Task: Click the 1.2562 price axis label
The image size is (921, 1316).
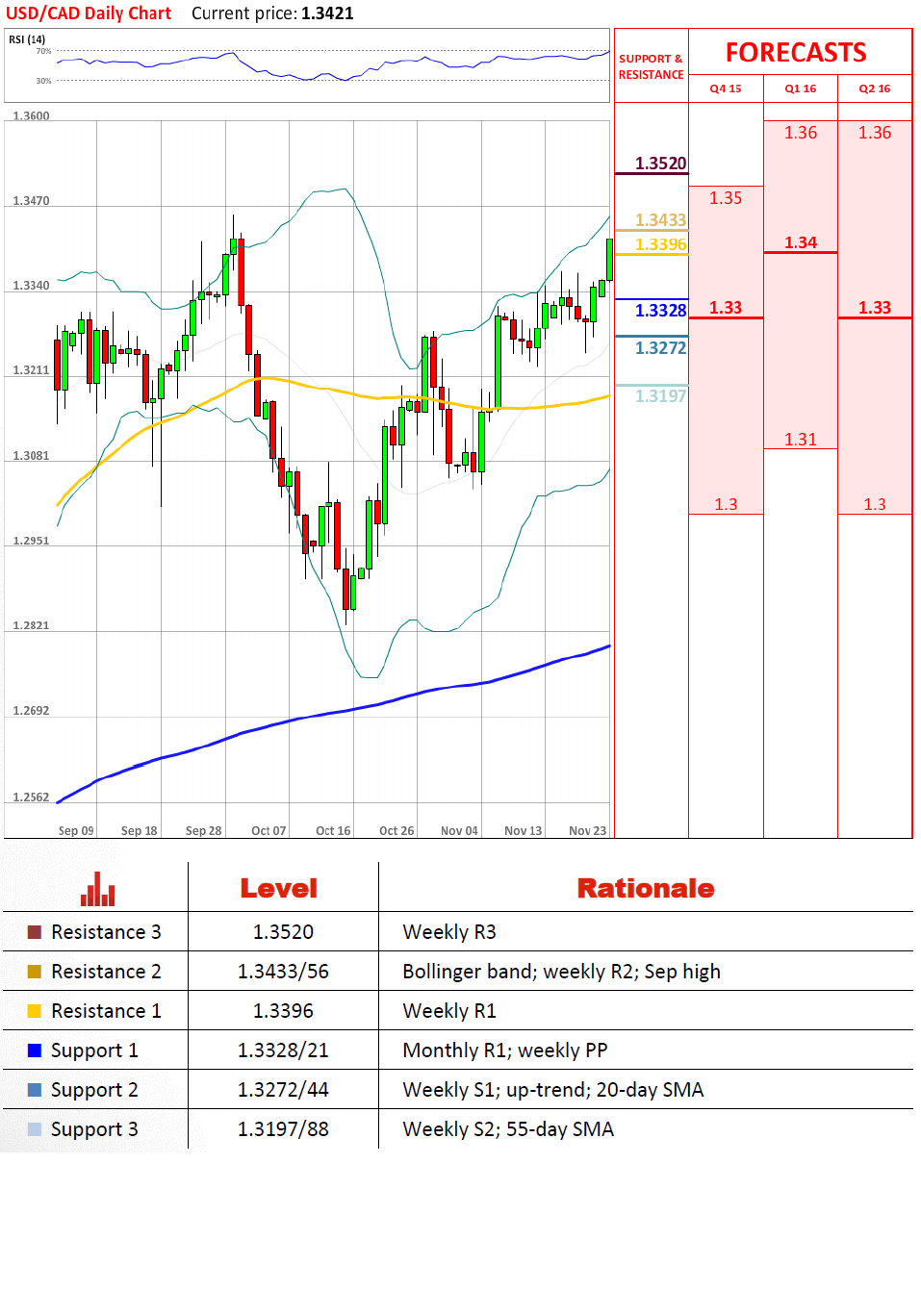Action: 31,797
